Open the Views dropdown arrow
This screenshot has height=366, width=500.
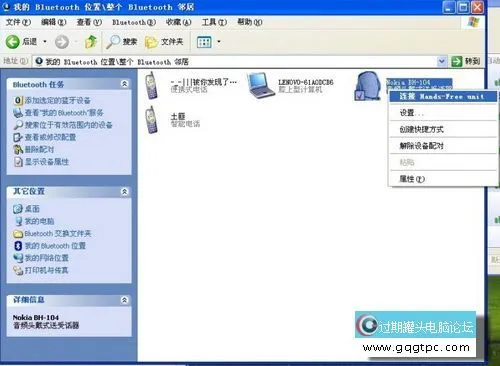[x=219, y=42]
